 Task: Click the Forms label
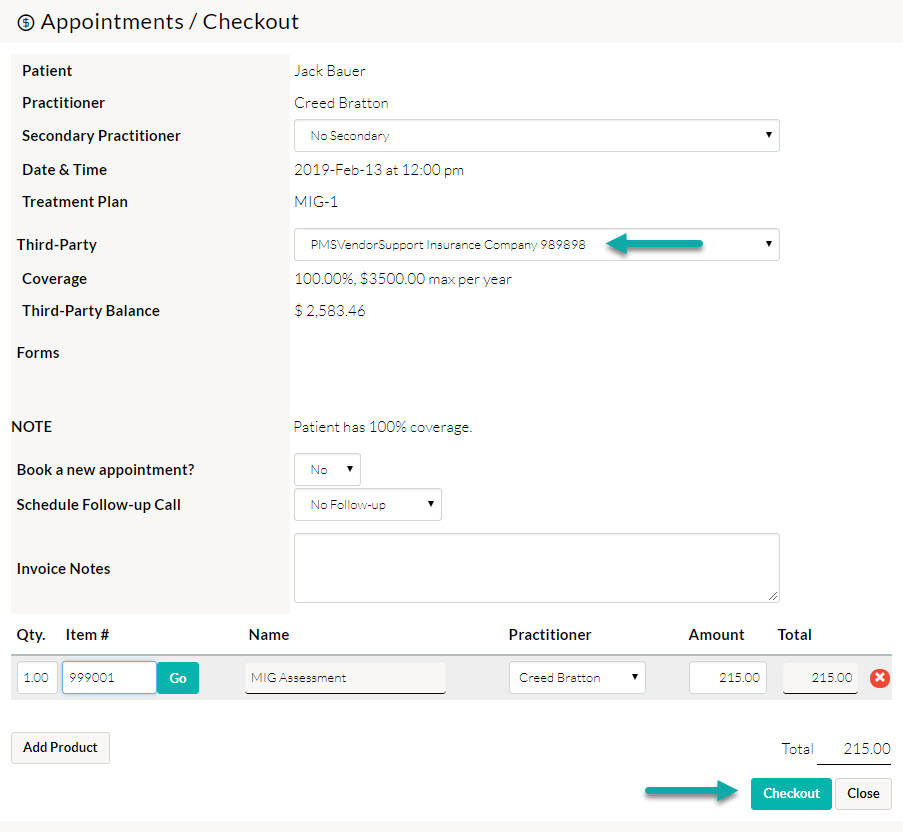[38, 353]
